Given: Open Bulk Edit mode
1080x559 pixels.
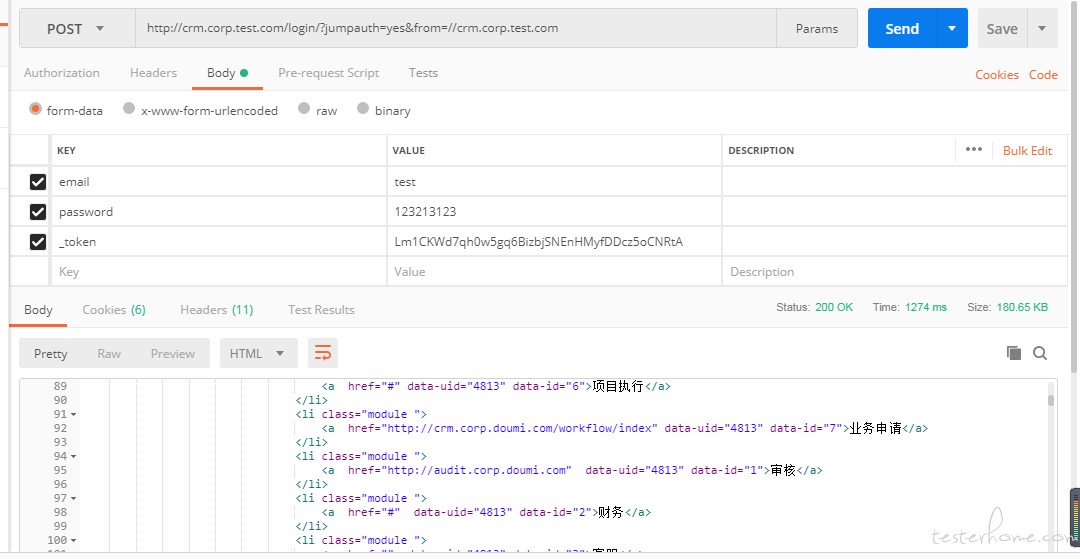Looking at the screenshot, I should pyautogui.click(x=1027, y=150).
